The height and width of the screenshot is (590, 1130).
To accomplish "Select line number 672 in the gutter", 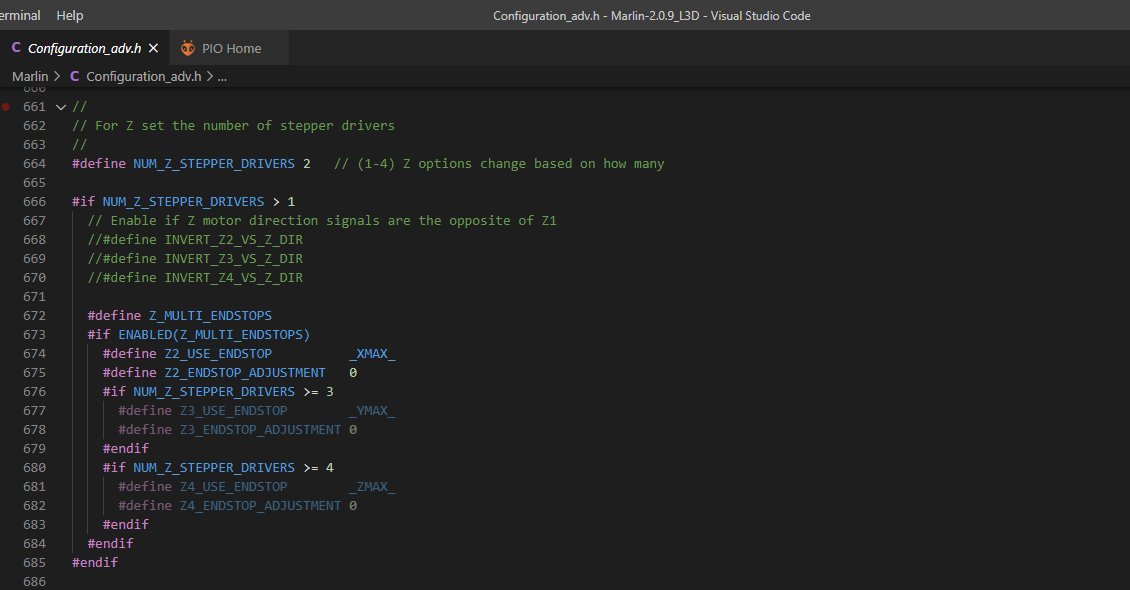I will 34,316.
